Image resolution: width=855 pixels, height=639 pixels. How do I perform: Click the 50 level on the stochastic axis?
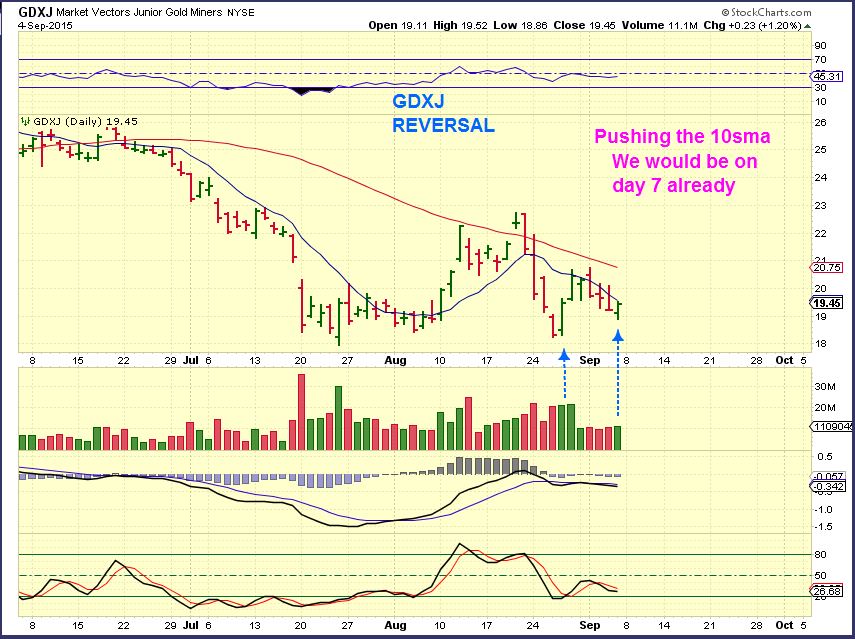pos(820,576)
